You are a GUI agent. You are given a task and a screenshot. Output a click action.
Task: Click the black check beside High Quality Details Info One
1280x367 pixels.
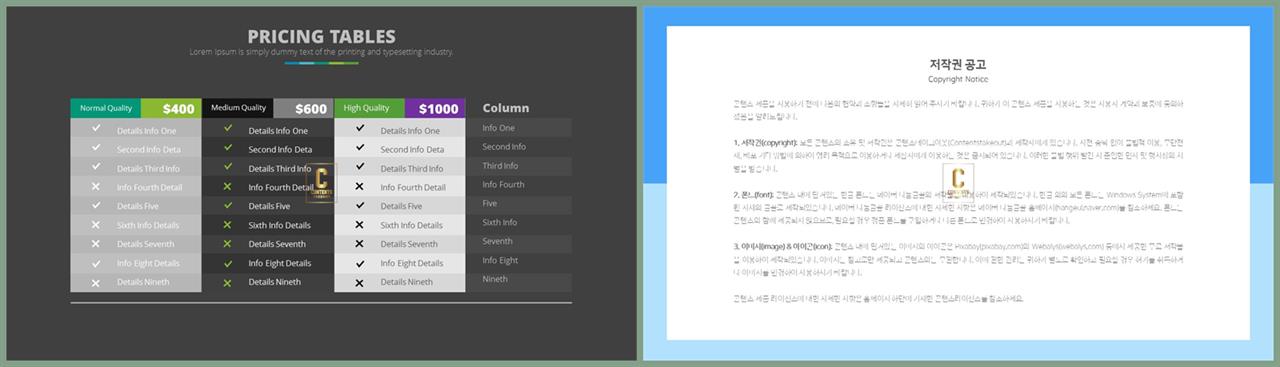pyautogui.click(x=360, y=129)
